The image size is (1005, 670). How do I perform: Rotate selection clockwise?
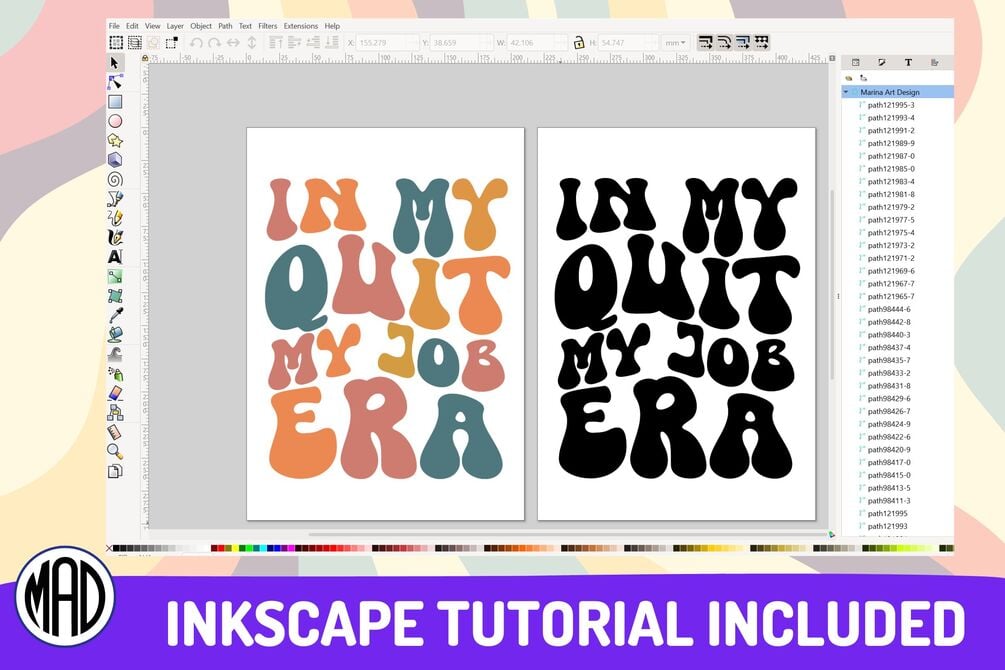[214, 42]
